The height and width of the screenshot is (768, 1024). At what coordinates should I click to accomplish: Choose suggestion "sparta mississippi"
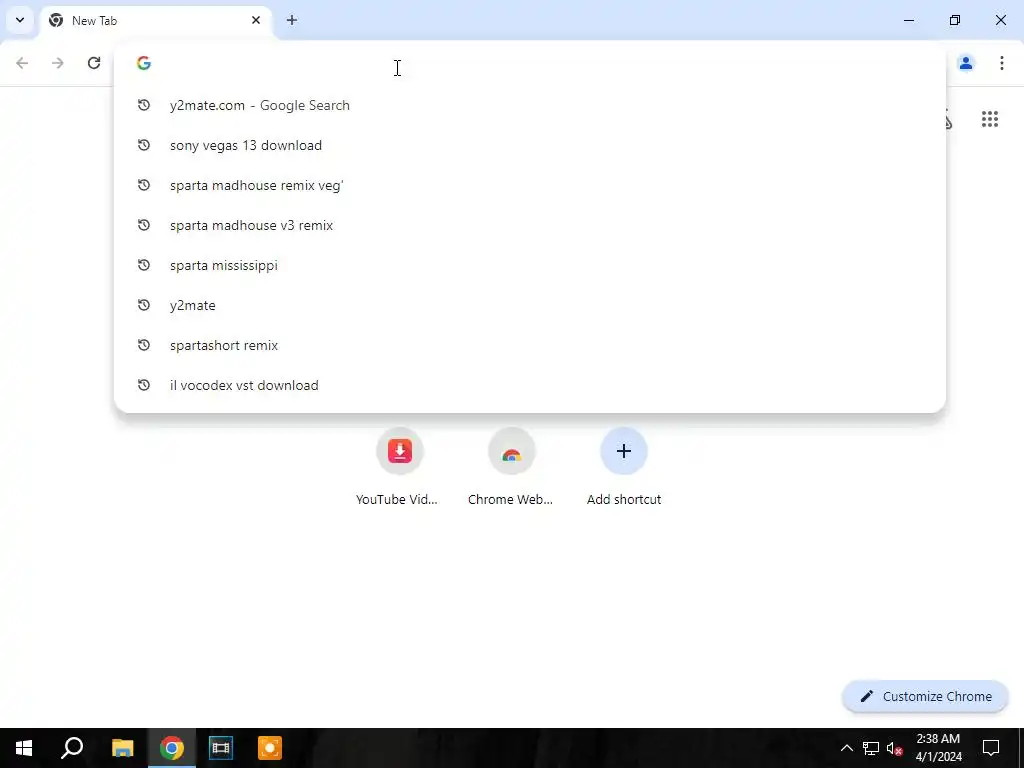(x=530, y=265)
